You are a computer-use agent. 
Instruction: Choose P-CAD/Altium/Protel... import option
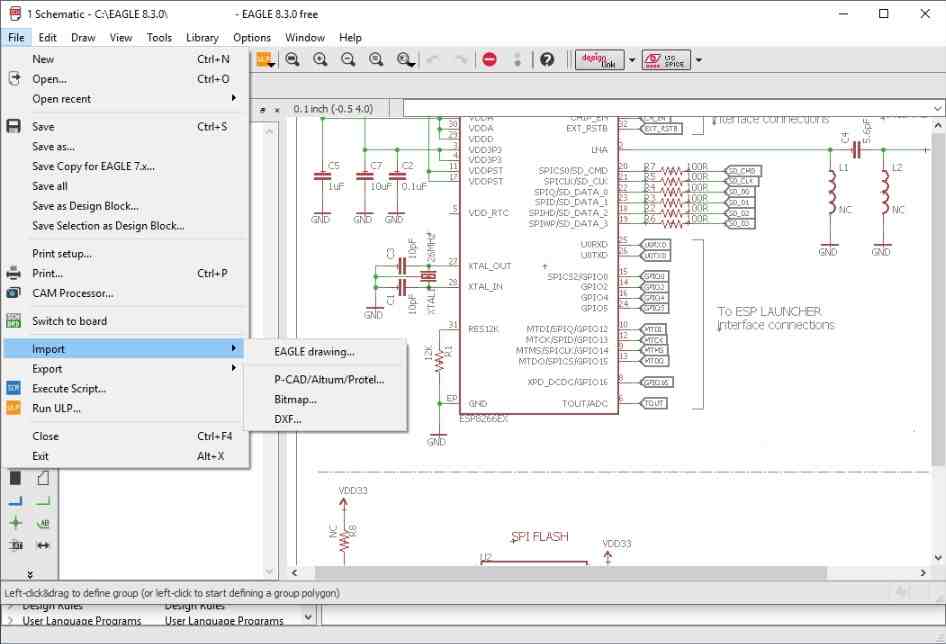pyautogui.click(x=326, y=380)
